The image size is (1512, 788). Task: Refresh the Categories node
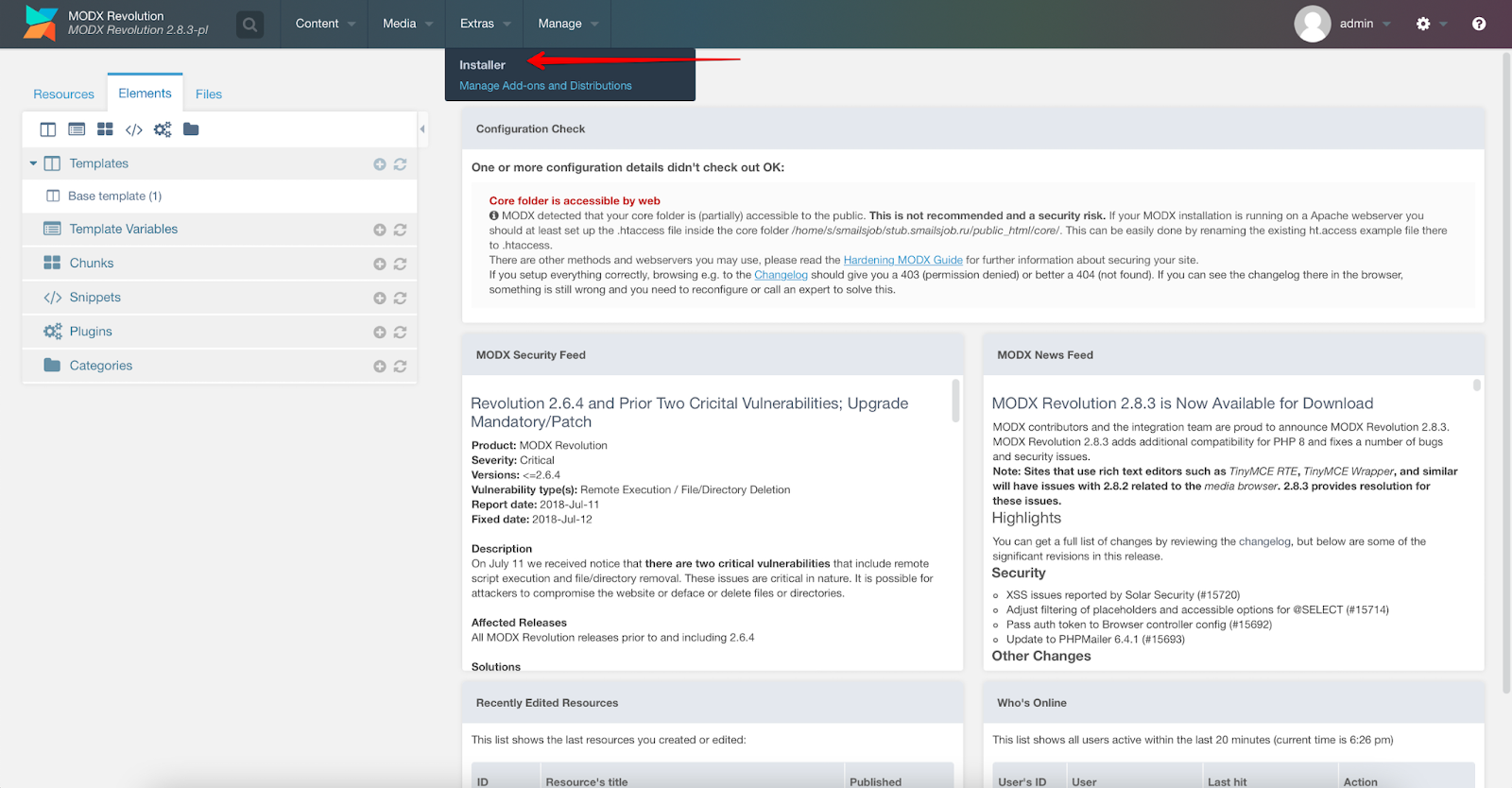(400, 367)
